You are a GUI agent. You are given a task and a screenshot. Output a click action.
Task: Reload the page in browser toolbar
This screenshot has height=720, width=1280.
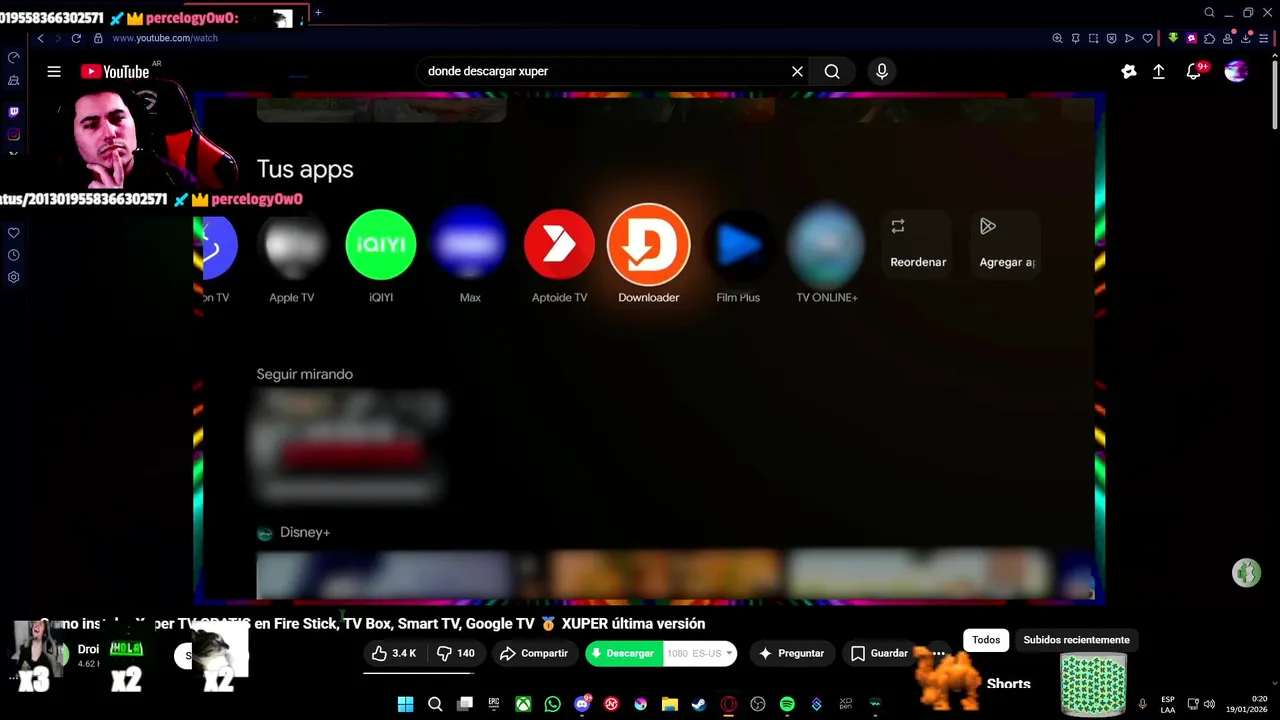(76, 38)
